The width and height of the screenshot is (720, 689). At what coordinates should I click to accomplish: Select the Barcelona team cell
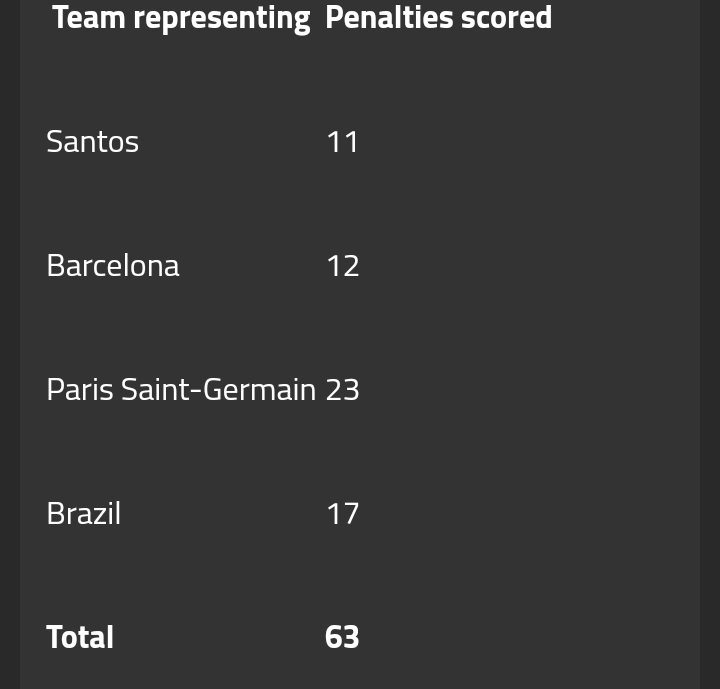[113, 265]
